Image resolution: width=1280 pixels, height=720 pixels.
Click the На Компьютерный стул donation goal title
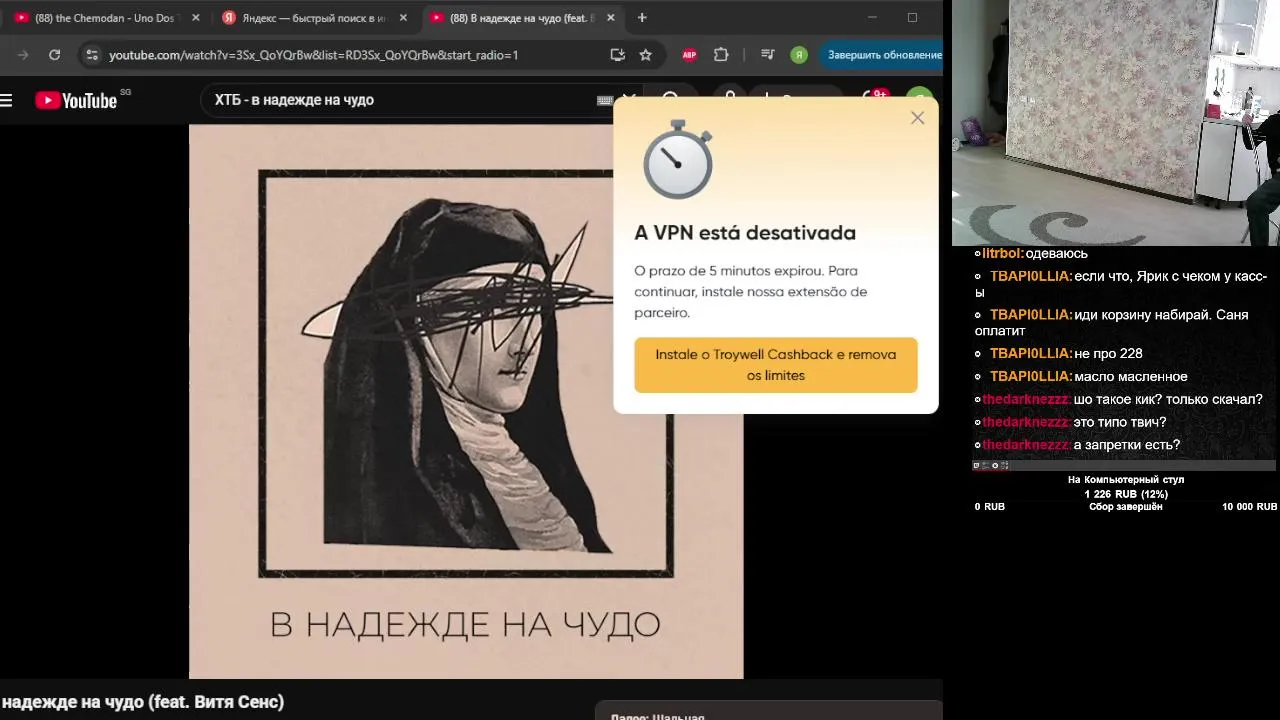(1126, 480)
